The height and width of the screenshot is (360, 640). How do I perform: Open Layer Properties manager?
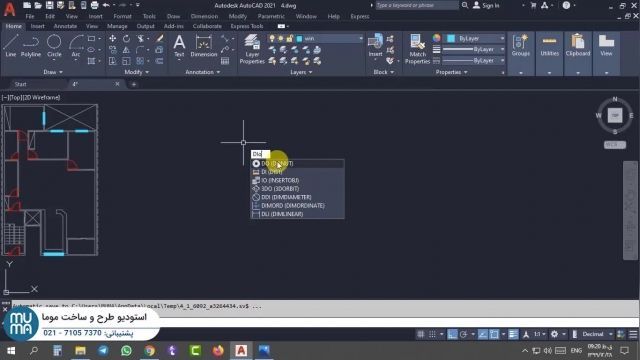(252, 49)
